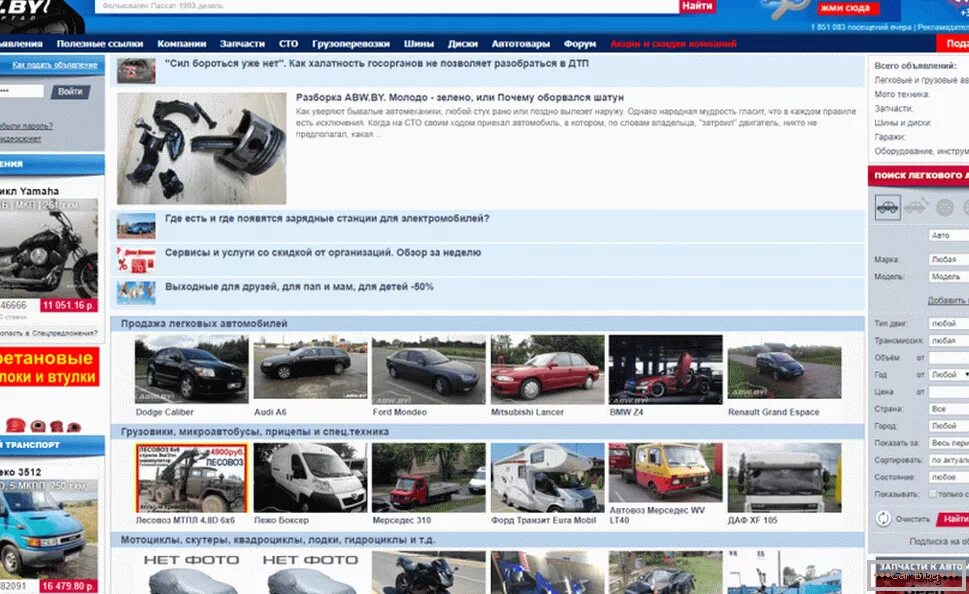Screen dimensions: 969x594
Task: Open Форд Транзит Eura Mobil photo
Action: coord(548,478)
